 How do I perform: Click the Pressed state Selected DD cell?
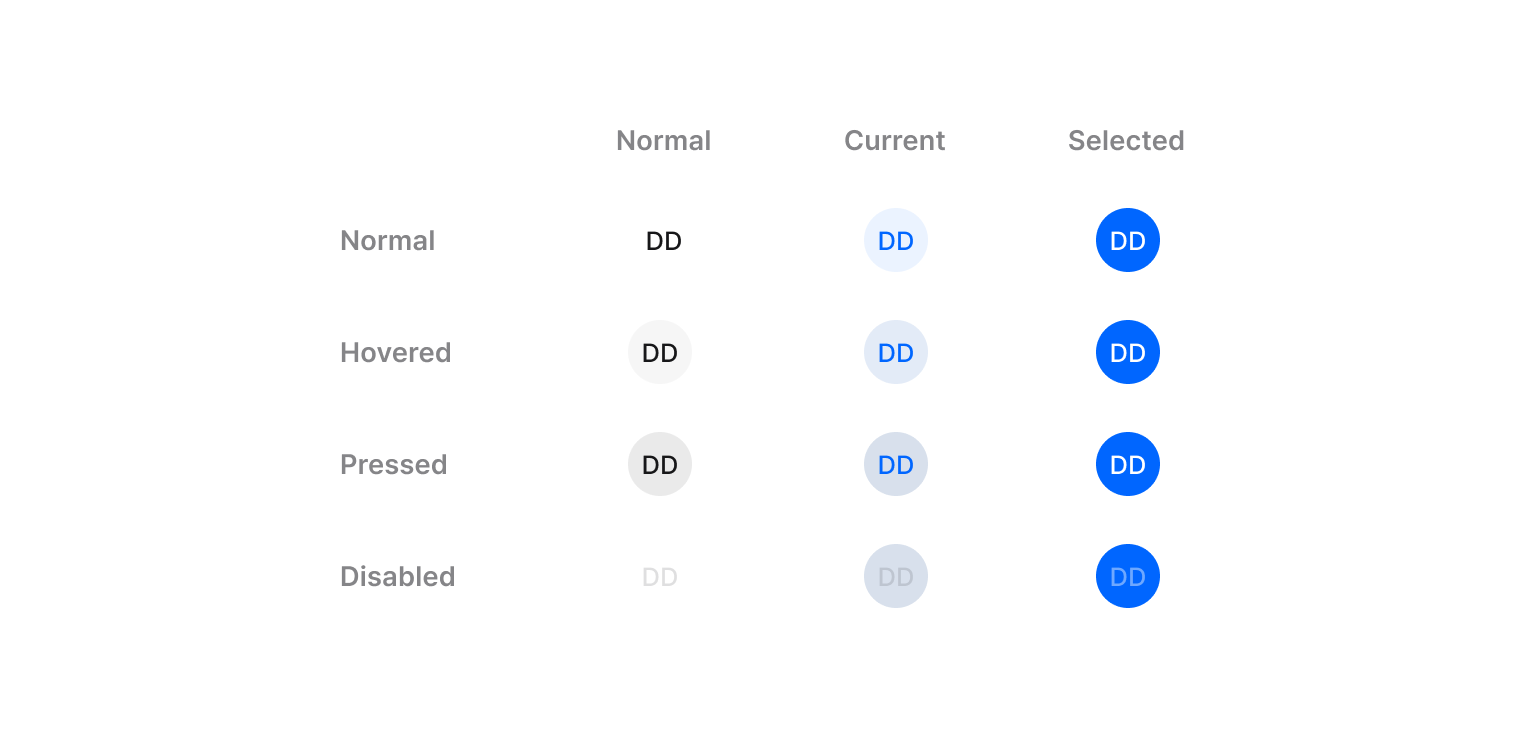click(x=1127, y=465)
